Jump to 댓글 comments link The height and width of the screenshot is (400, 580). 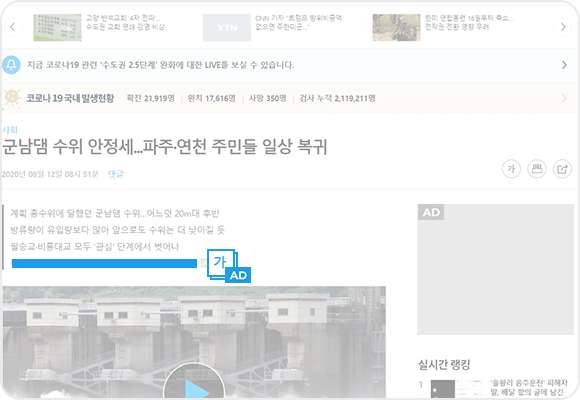pos(115,174)
